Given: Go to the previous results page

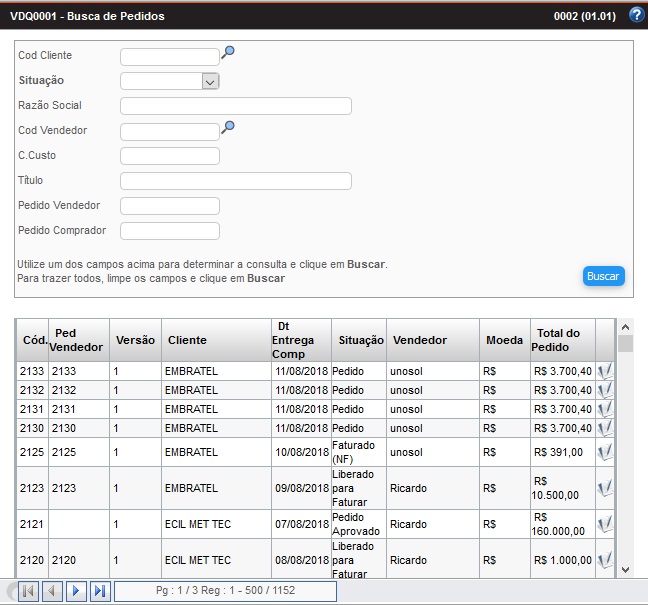Looking at the screenshot, I should (52, 591).
